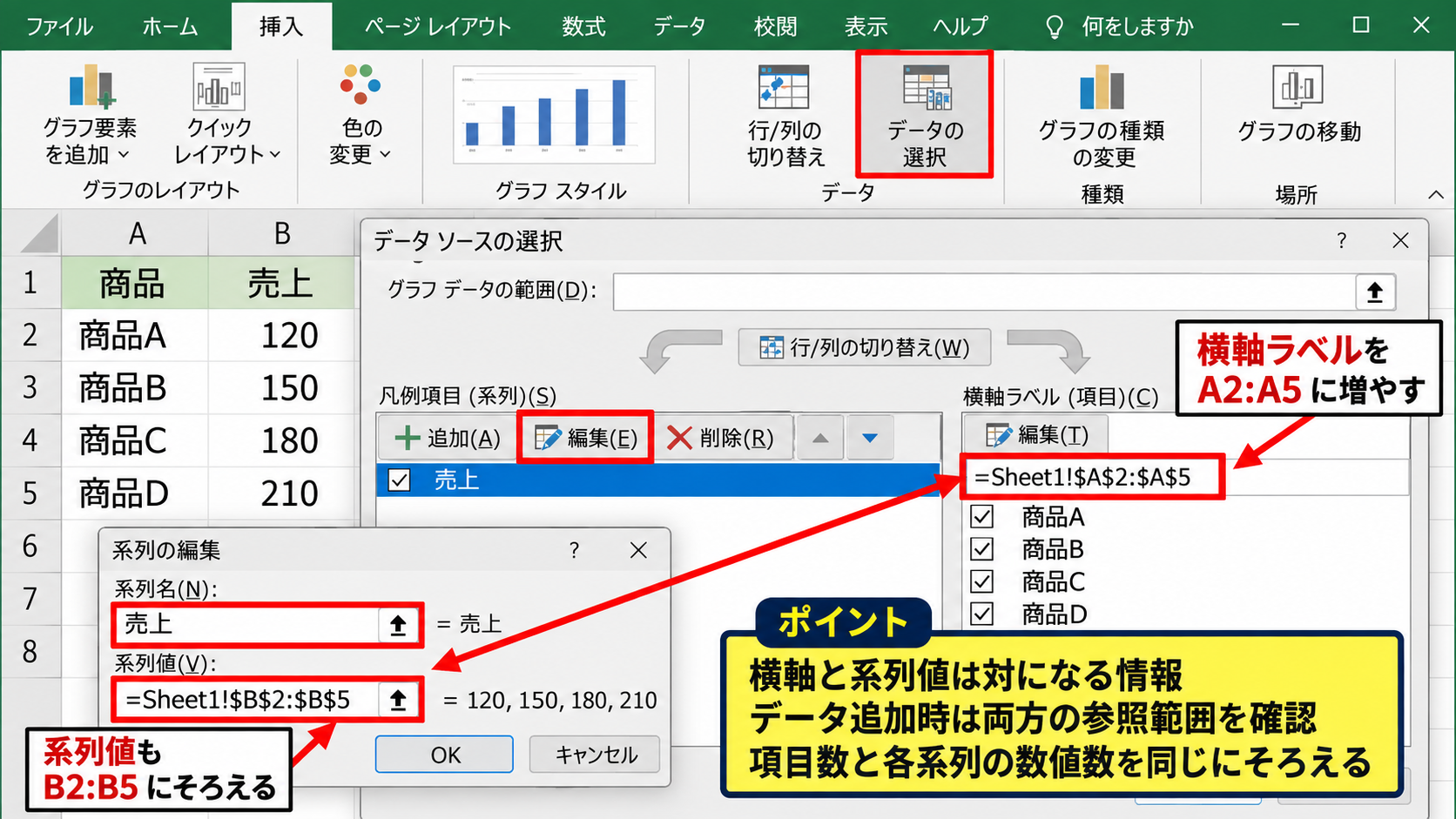This screenshot has height=819, width=1456.
Task: Click 編集(E) series button
Action: [585, 437]
